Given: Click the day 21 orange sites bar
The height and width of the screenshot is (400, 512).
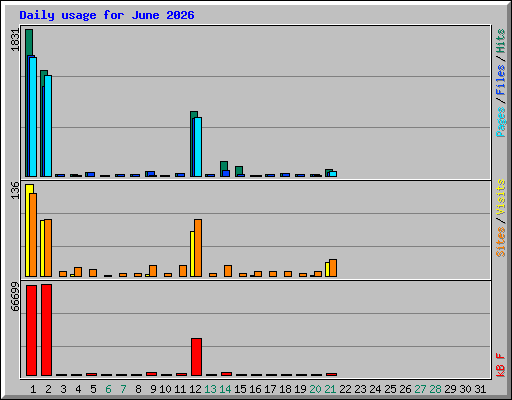Looking at the screenshot, I should (333, 268).
